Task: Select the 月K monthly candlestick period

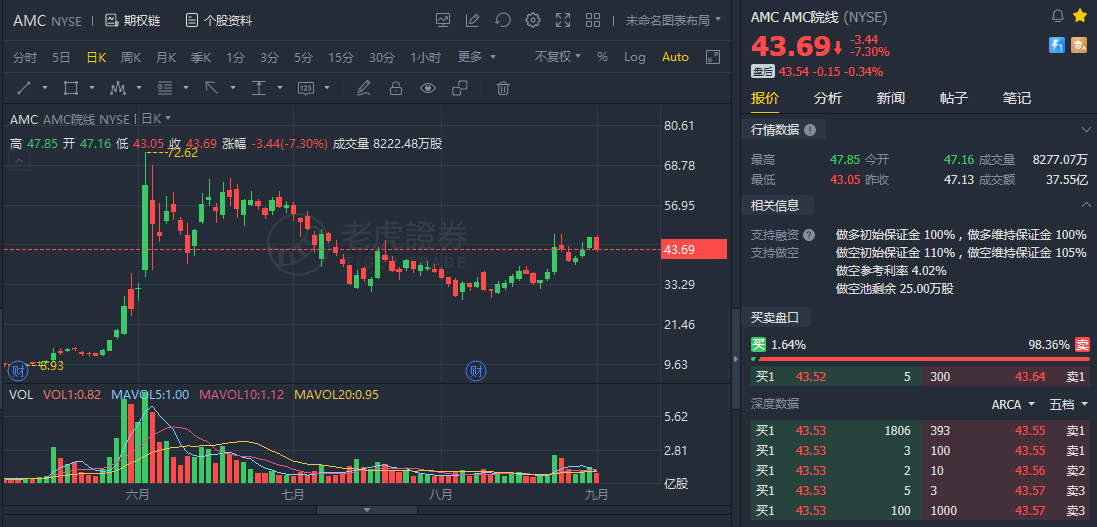Action: [166, 57]
